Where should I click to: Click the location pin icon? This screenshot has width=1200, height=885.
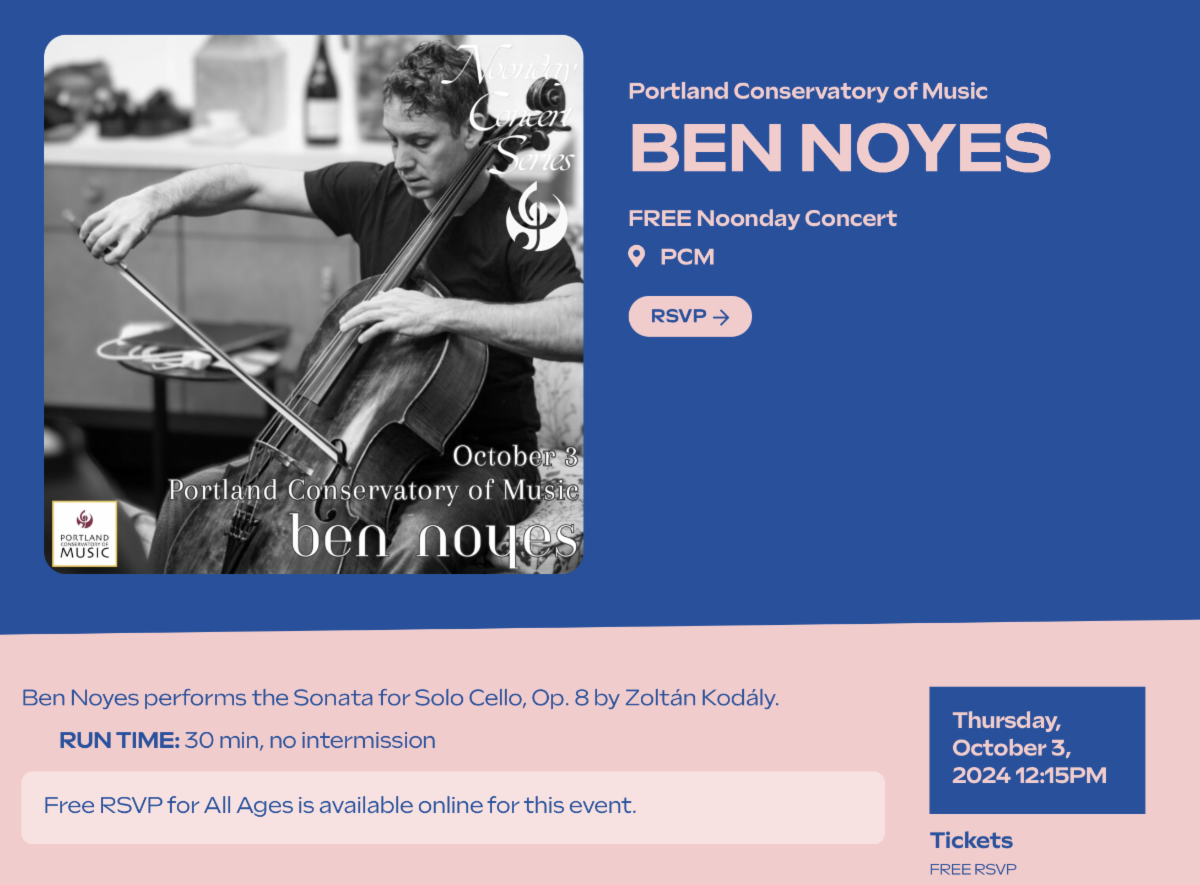(x=636, y=257)
